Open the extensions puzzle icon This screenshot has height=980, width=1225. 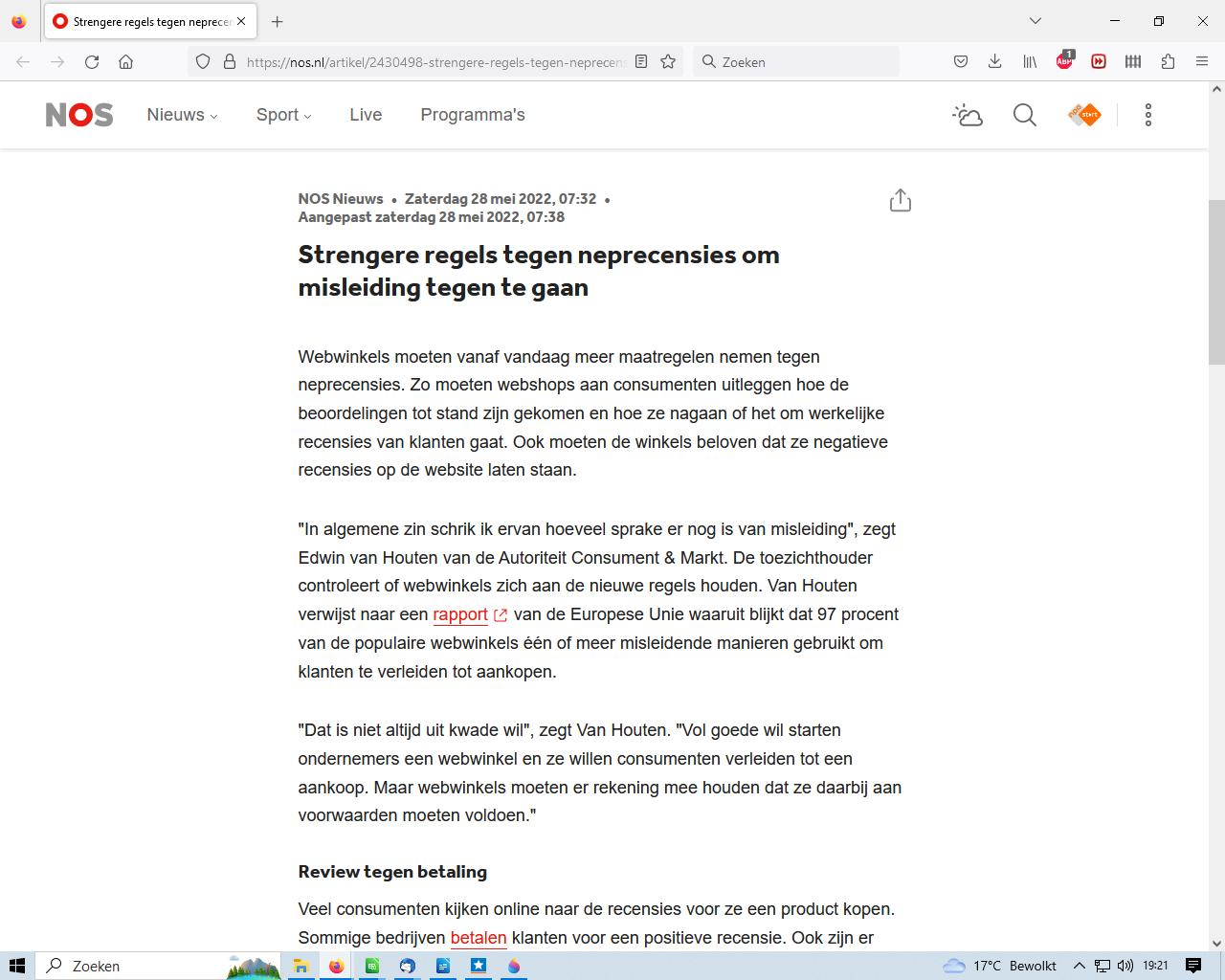[x=1168, y=61]
